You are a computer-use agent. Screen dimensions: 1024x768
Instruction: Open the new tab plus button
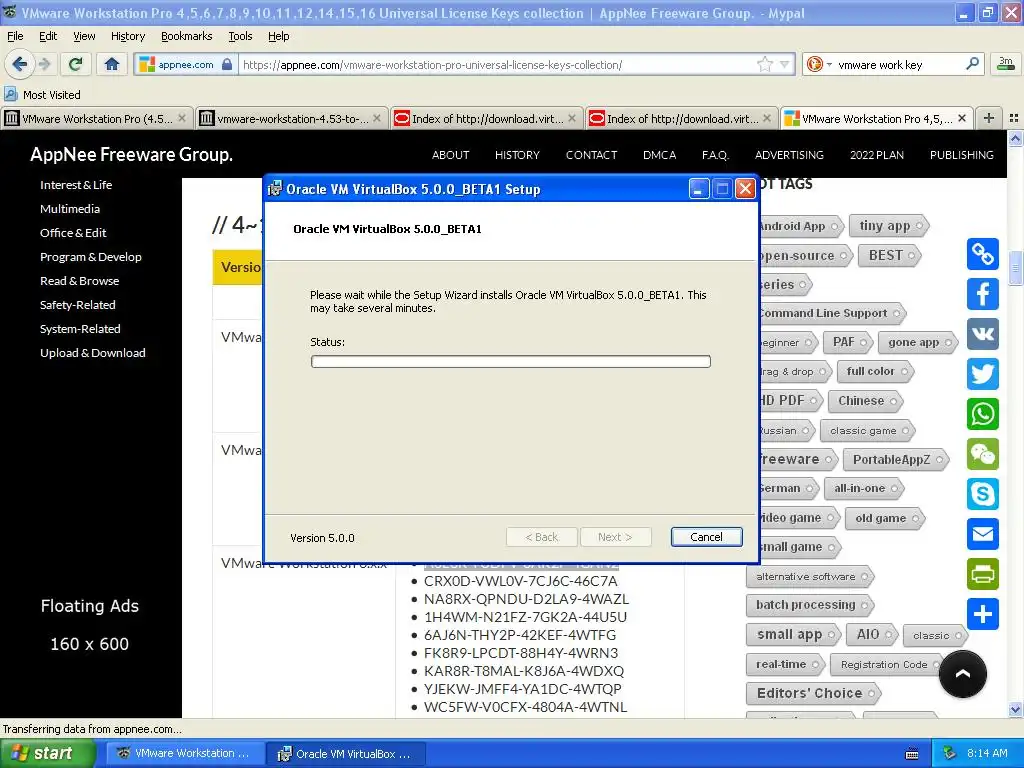[989, 118]
